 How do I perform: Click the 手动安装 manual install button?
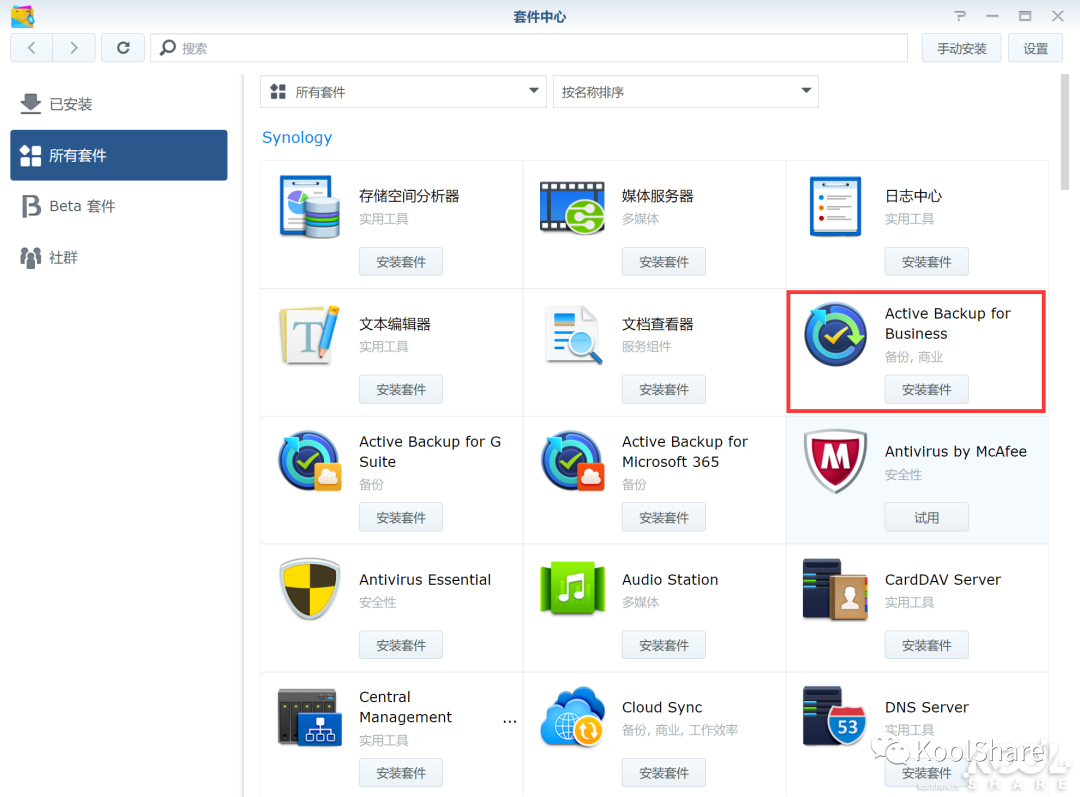[962, 48]
